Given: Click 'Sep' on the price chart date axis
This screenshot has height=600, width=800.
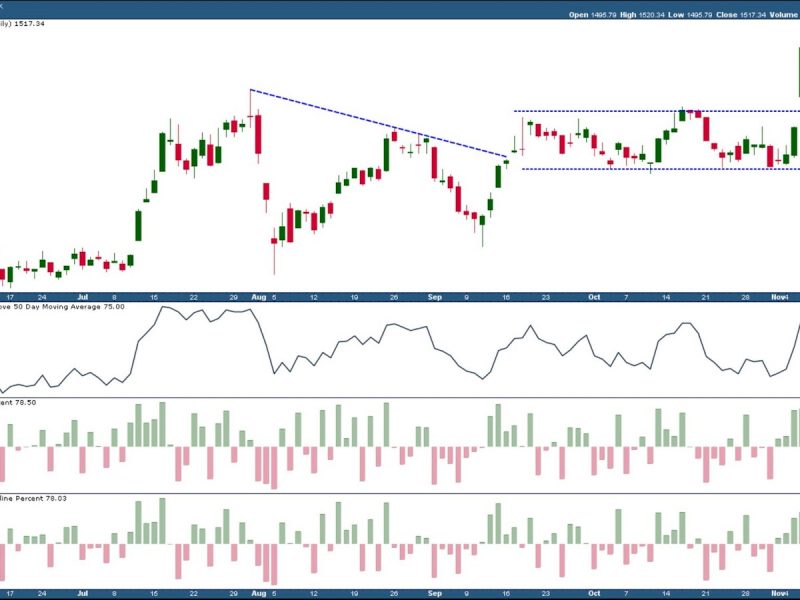Looking at the screenshot, I should pos(434,297).
